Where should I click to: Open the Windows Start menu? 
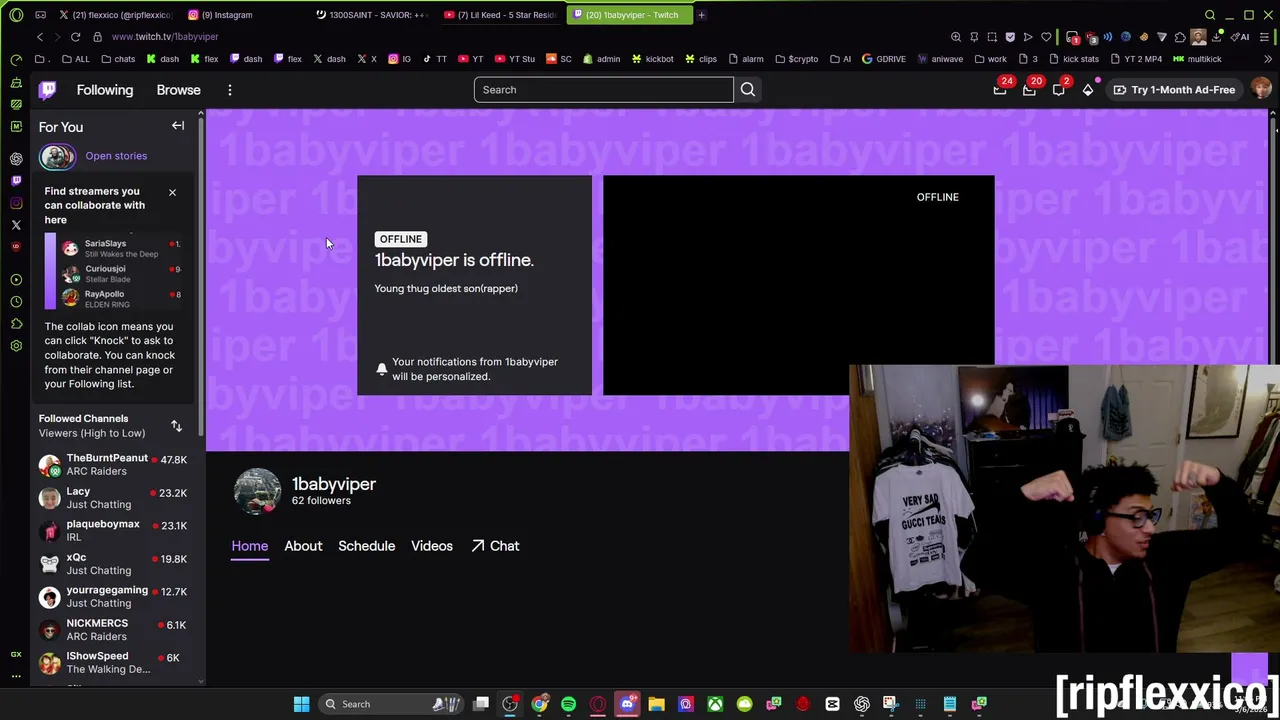click(301, 704)
